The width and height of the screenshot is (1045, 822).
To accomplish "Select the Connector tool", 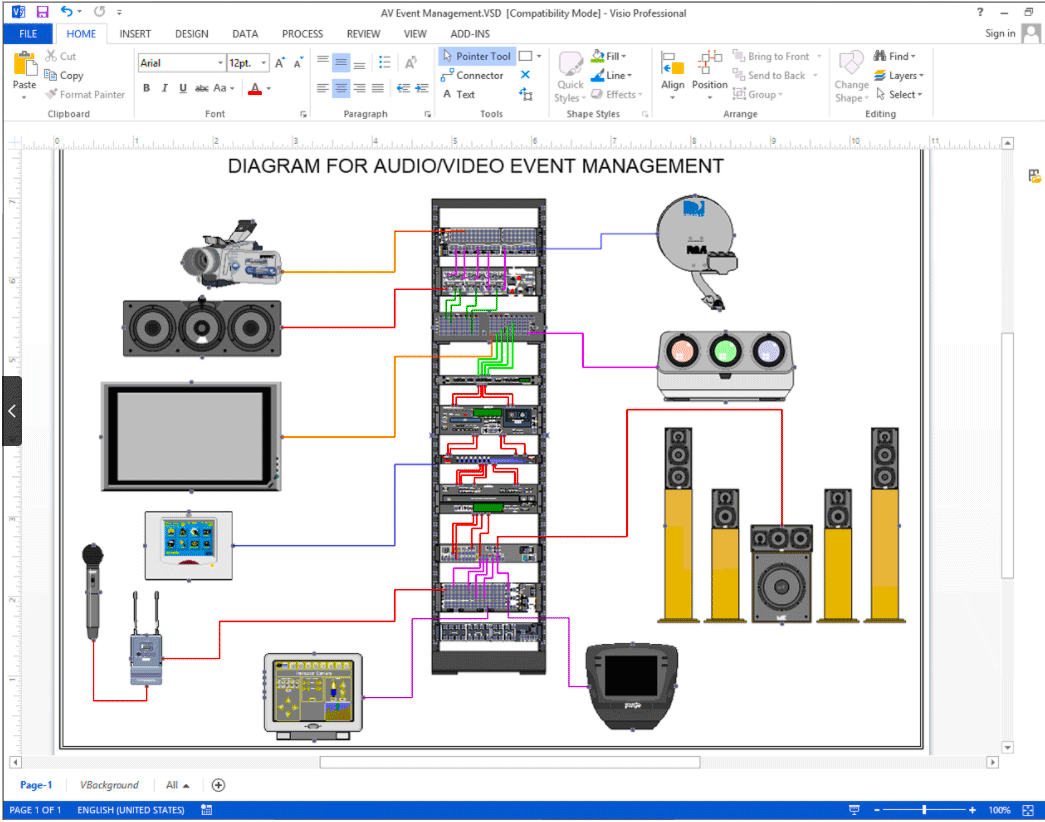I will pos(472,76).
